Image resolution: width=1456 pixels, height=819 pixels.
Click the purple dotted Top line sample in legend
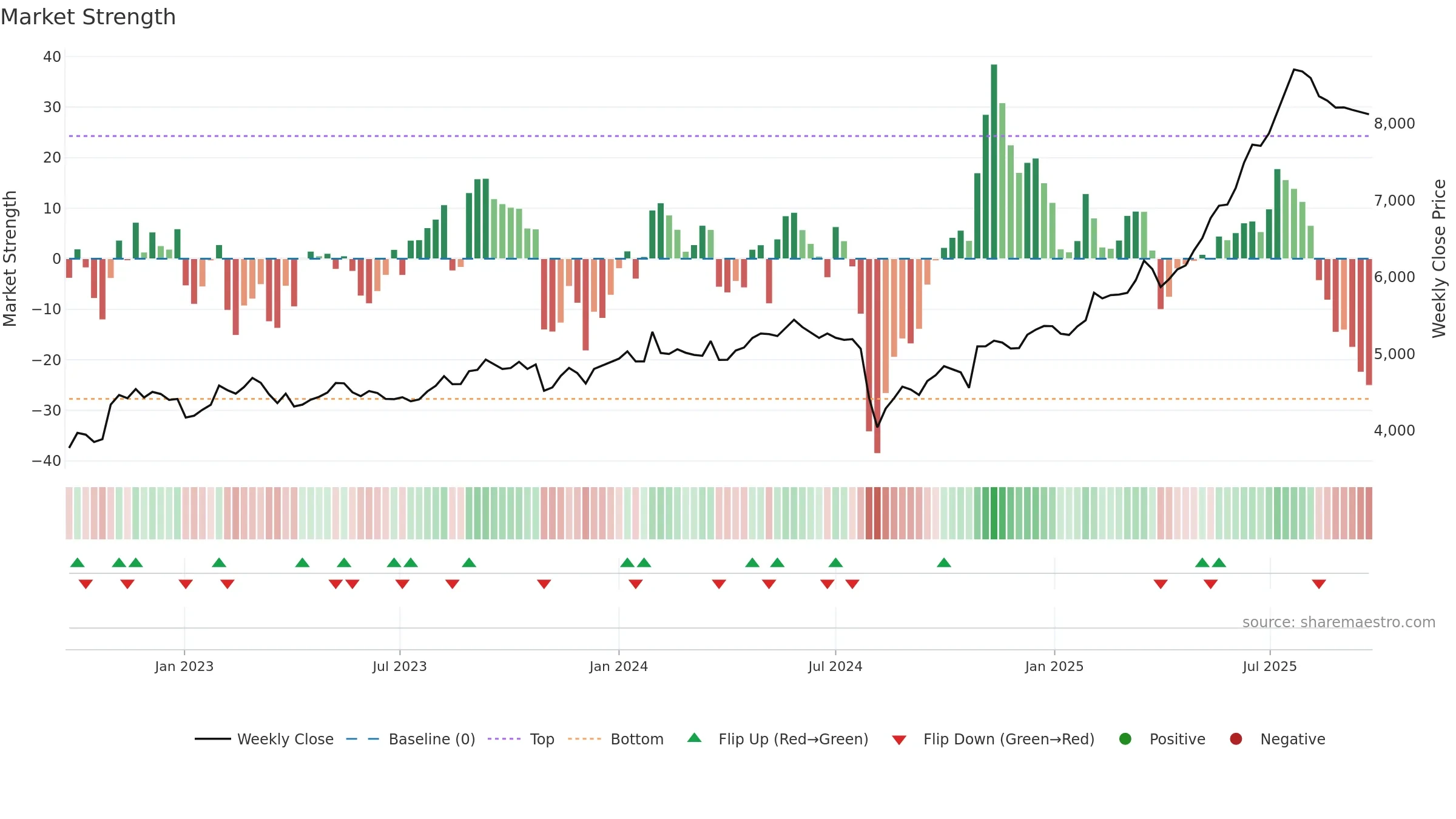[504, 739]
